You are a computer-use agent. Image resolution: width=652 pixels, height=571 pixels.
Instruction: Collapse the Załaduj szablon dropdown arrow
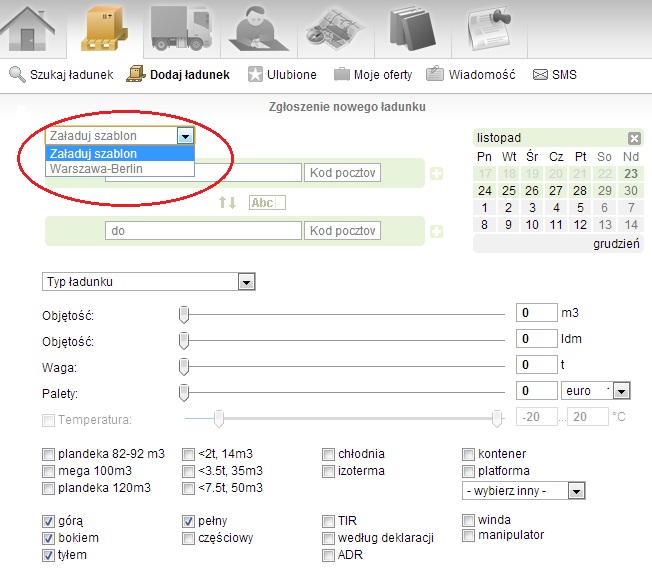(x=185, y=136)
